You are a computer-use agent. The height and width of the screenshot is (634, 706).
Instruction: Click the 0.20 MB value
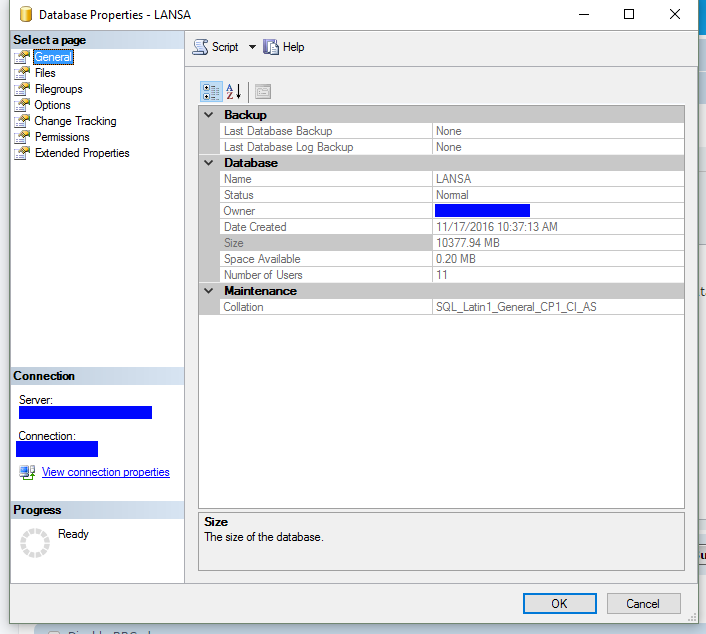pyautogui.click(x=456, y=259)
